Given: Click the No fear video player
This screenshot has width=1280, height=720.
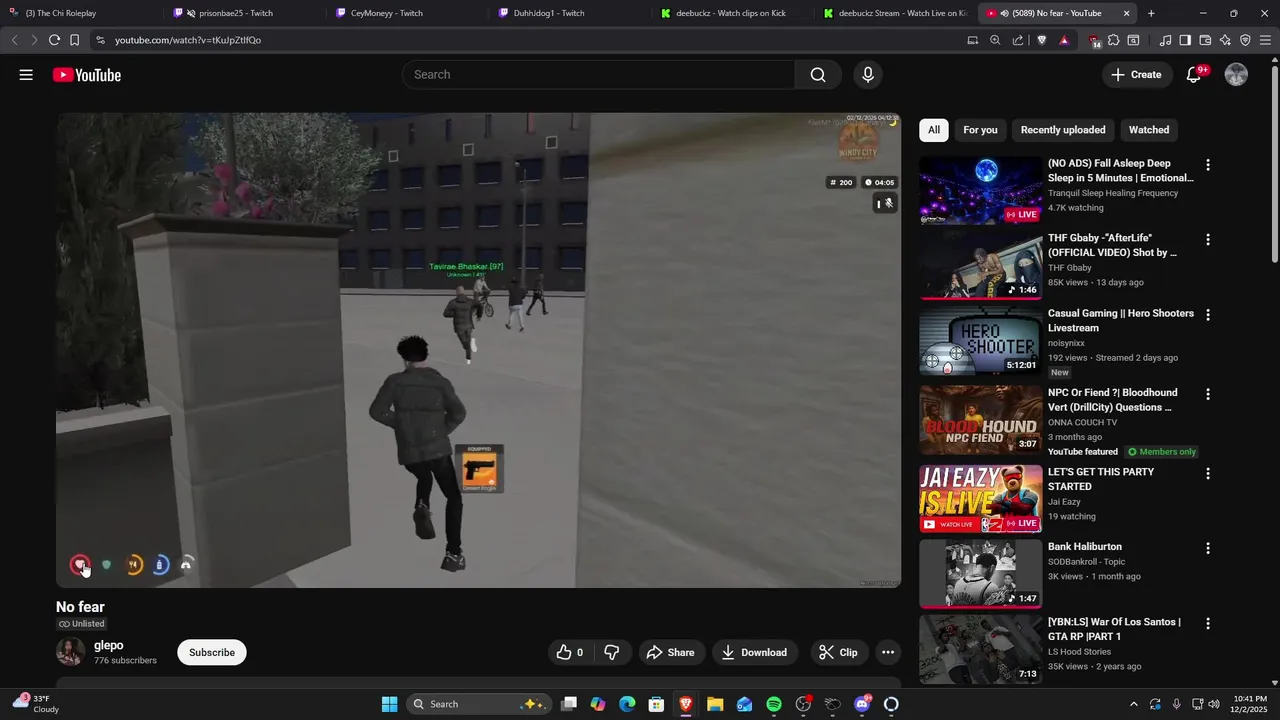Looking at the screenshot, I should (x=478, y=350).
